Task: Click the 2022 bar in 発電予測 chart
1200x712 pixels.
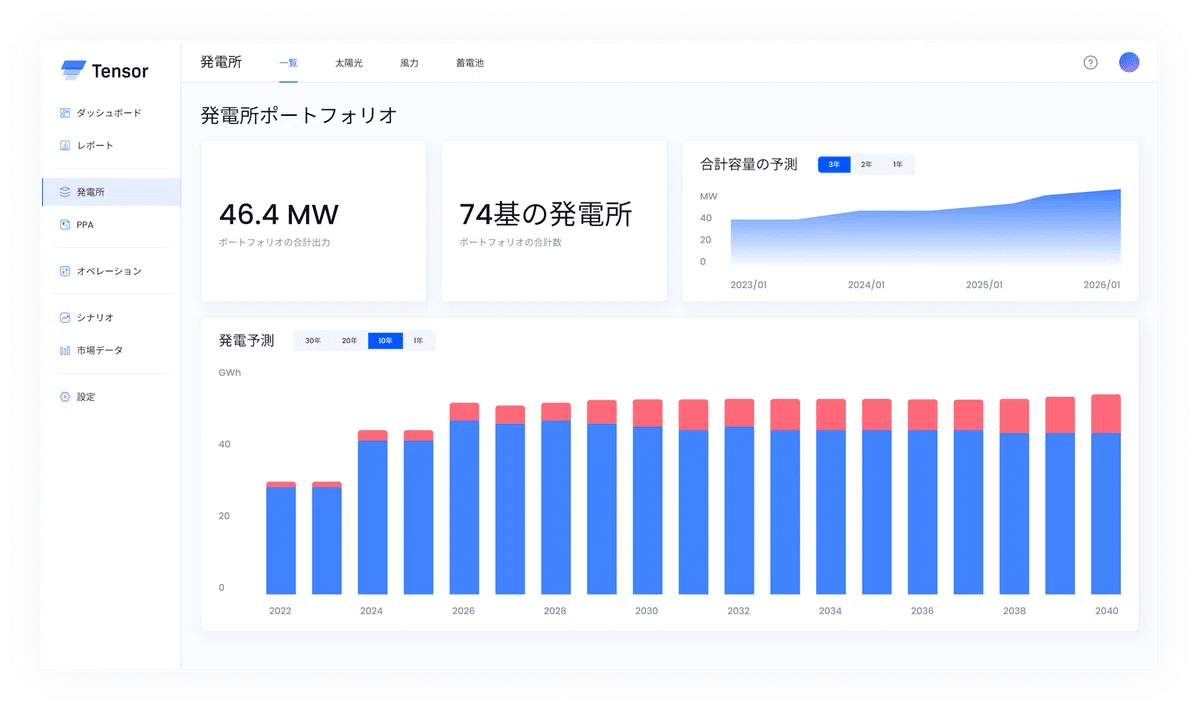Action: coord(281,538)
